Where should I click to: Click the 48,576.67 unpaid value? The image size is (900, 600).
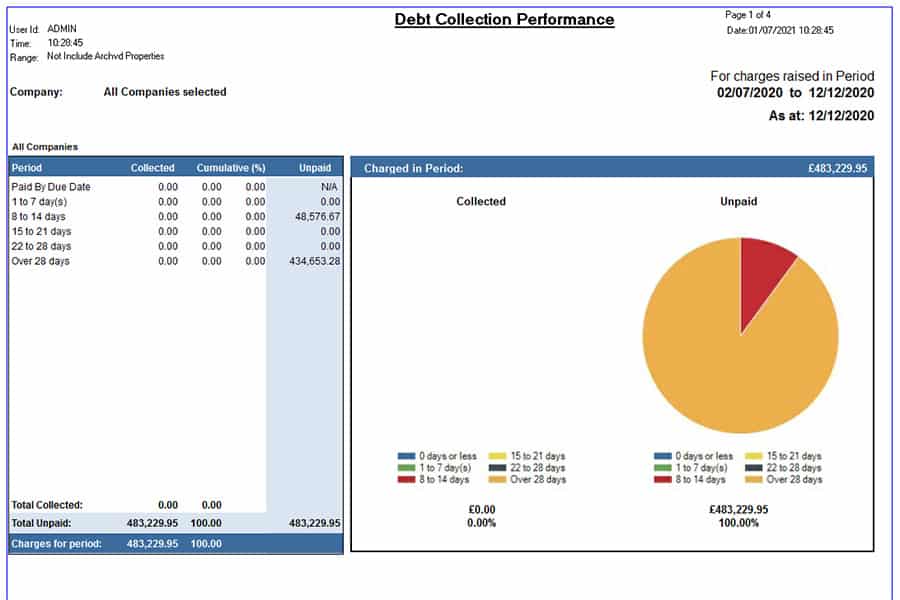point(311,216)
